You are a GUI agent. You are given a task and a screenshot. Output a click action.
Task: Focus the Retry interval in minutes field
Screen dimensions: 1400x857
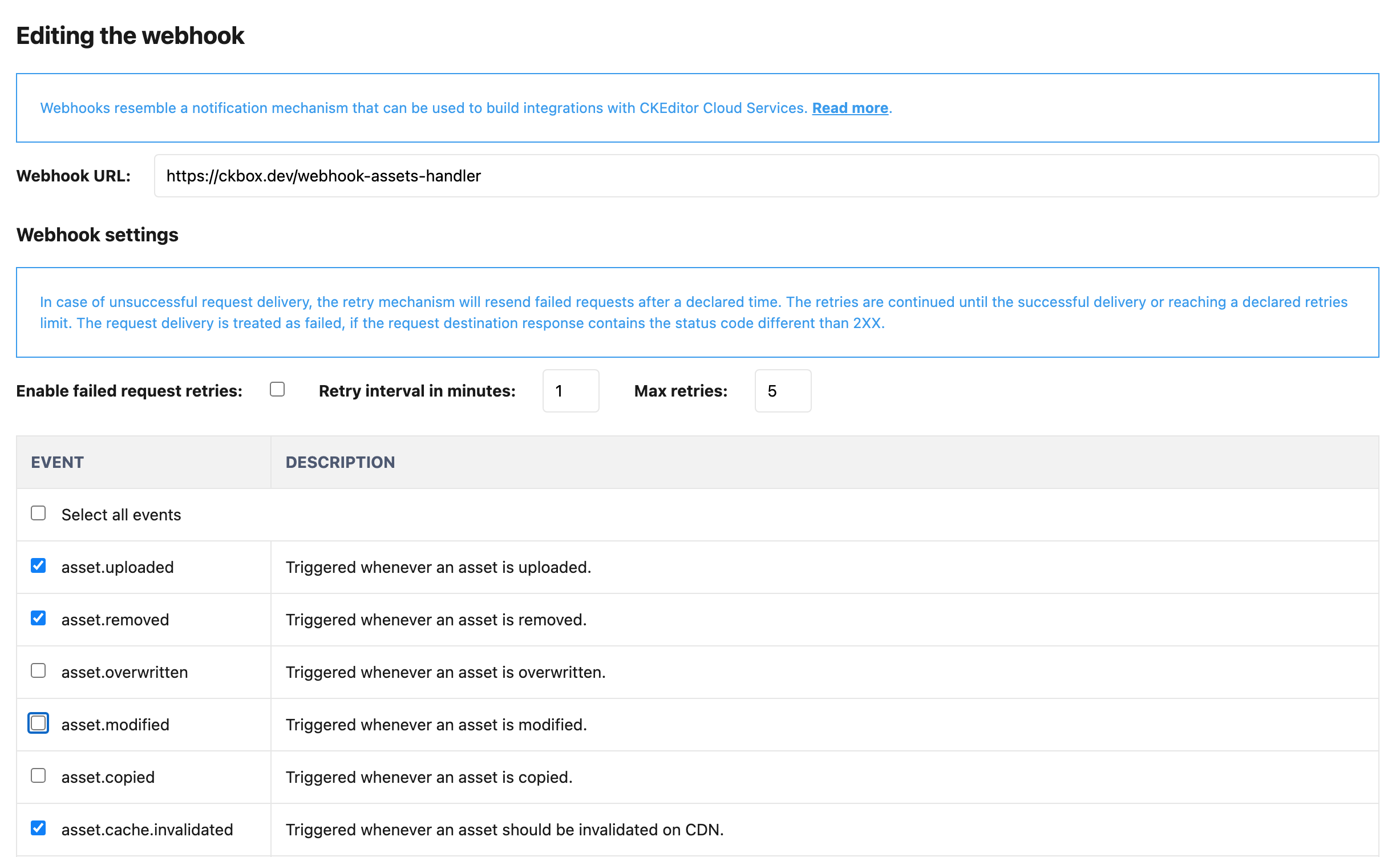click(570, 391)
